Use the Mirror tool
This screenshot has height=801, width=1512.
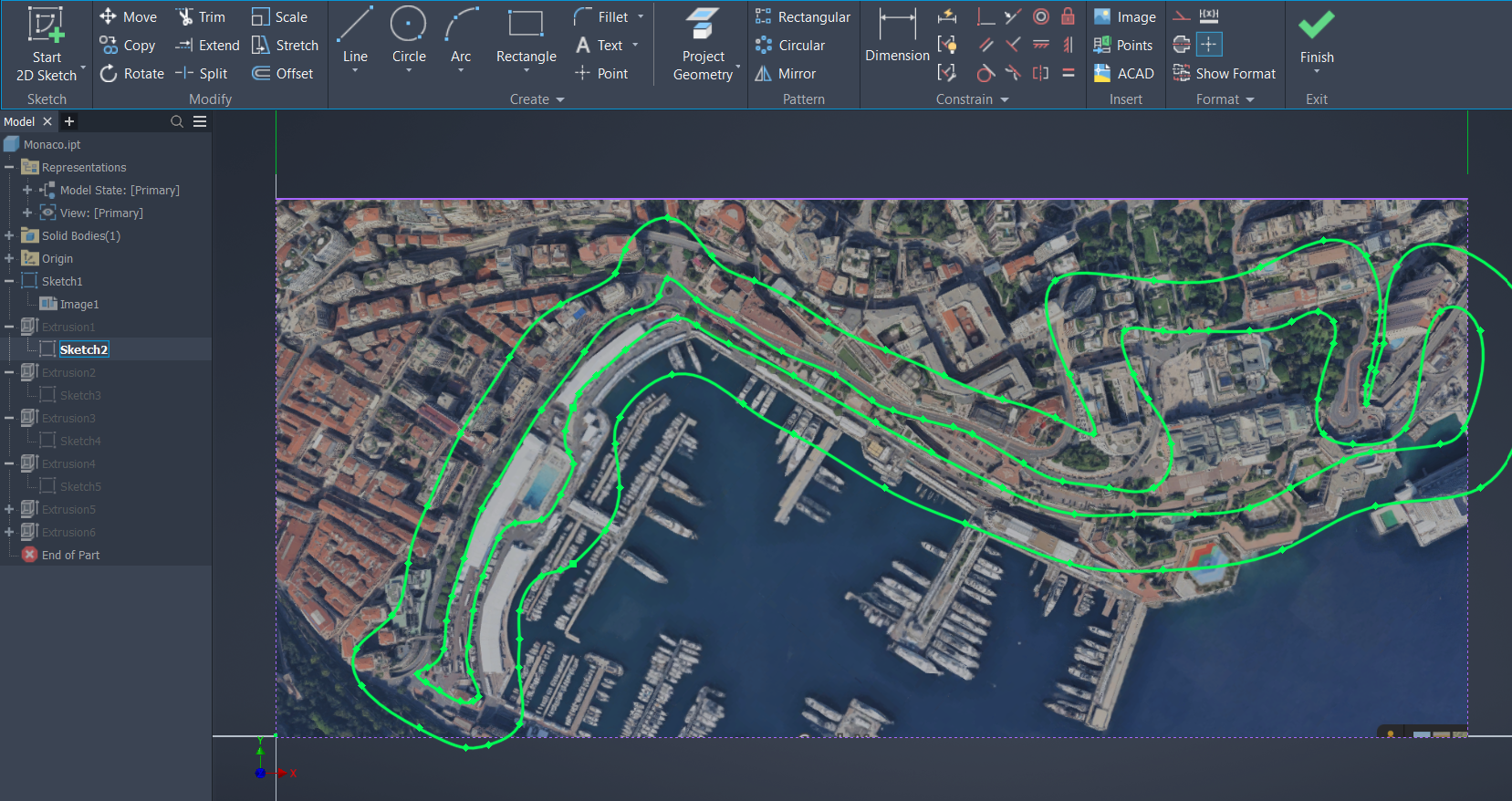(x=786, y=73)
